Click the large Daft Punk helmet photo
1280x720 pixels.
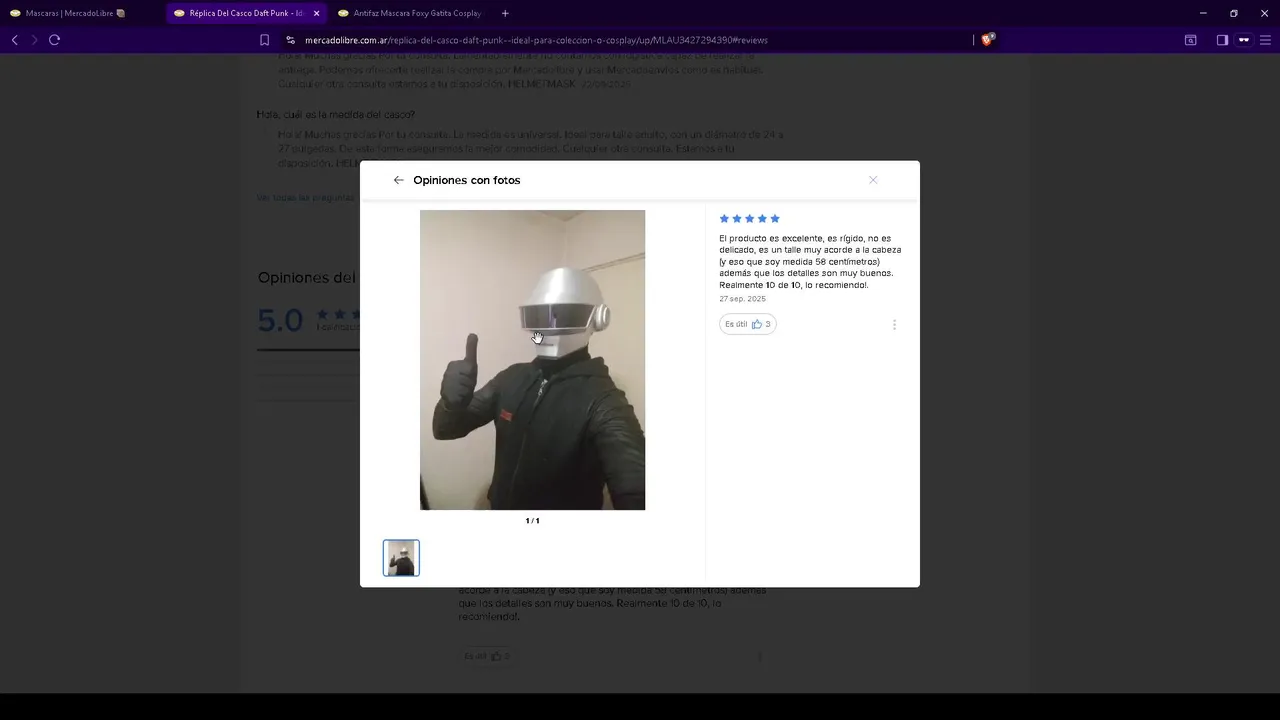coord(532,360)
